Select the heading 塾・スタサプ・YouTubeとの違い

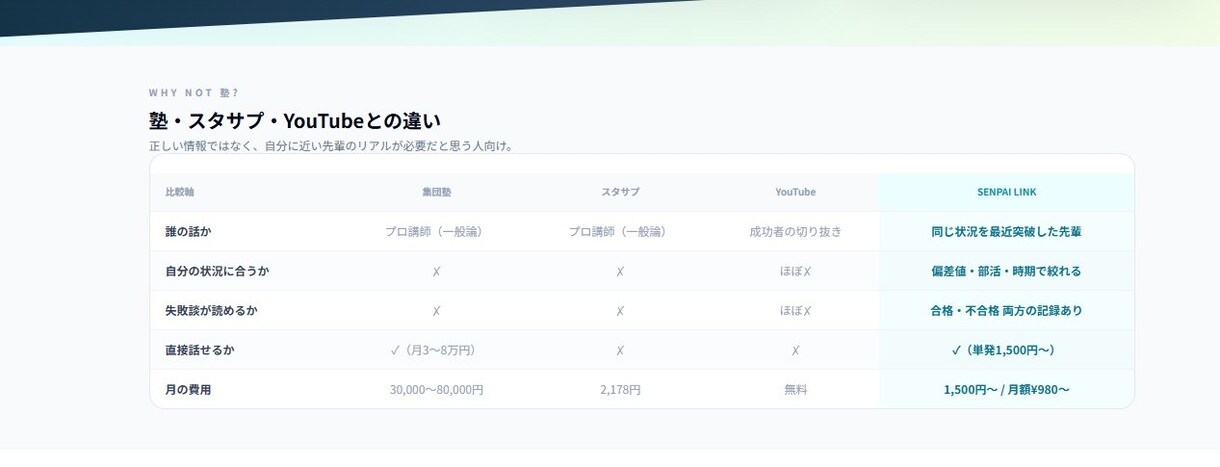(x=295, y=121)
